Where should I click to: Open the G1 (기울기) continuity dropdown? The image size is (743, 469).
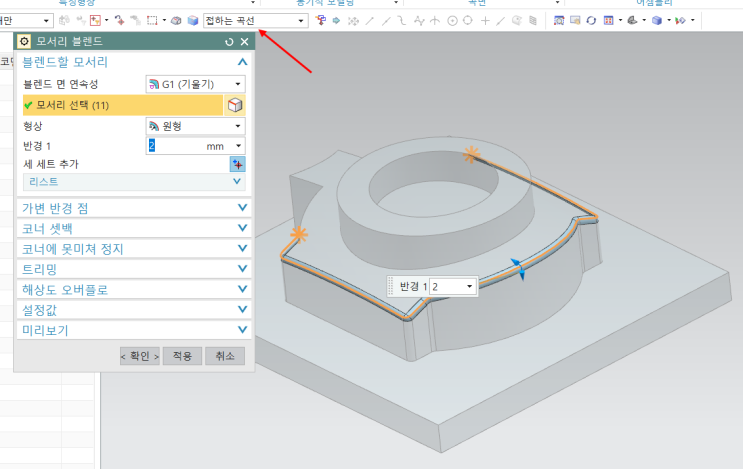coord(238,84)
